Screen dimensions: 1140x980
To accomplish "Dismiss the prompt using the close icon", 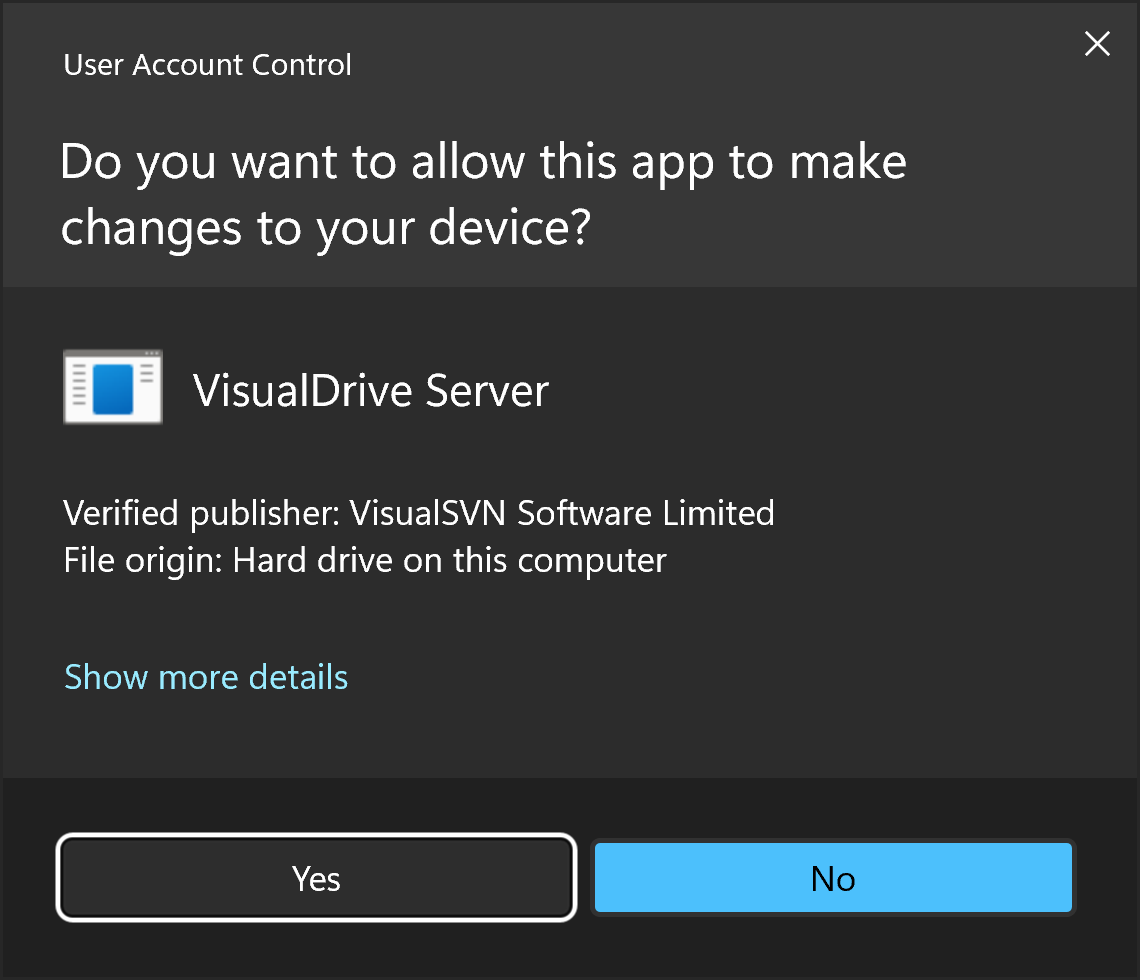I will [1097, 44].
